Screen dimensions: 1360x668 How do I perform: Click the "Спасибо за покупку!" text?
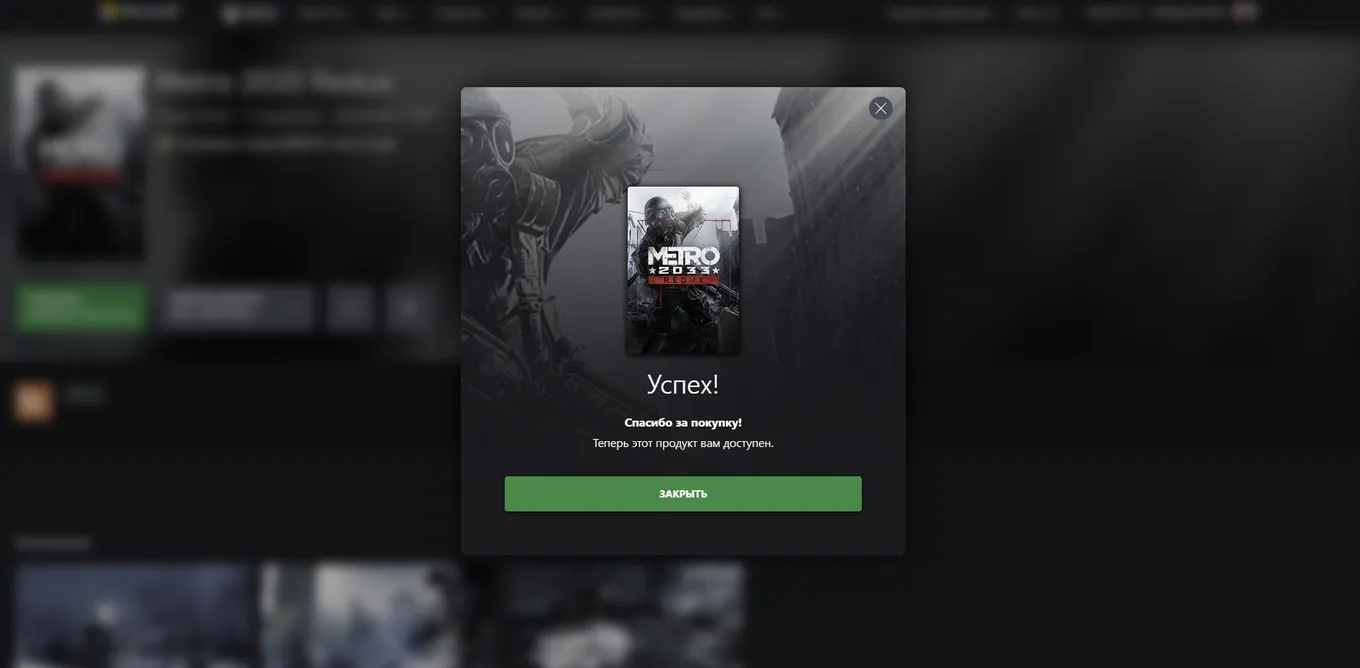point(683,423)
